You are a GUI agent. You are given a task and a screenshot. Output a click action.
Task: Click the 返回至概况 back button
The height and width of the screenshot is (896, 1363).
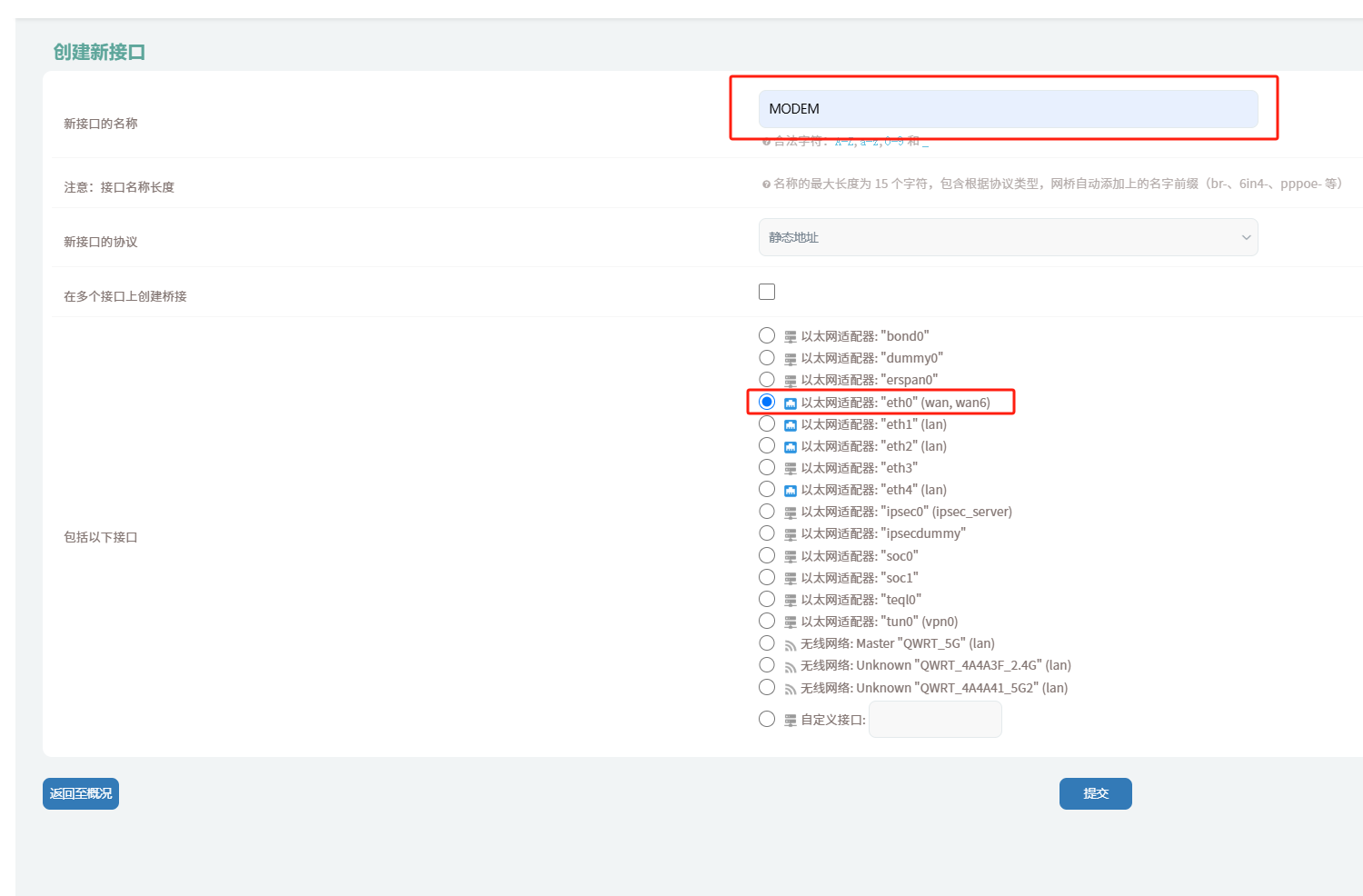[x=81, y=793]
